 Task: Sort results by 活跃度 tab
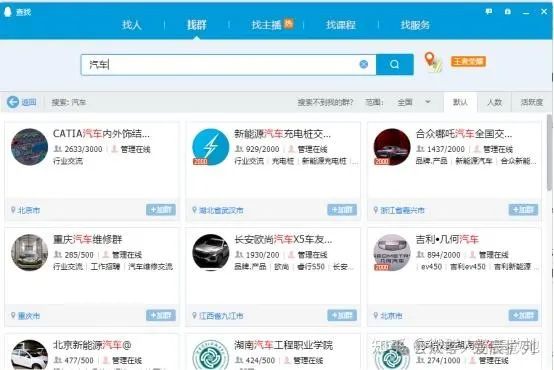click(x=531, y=102)
